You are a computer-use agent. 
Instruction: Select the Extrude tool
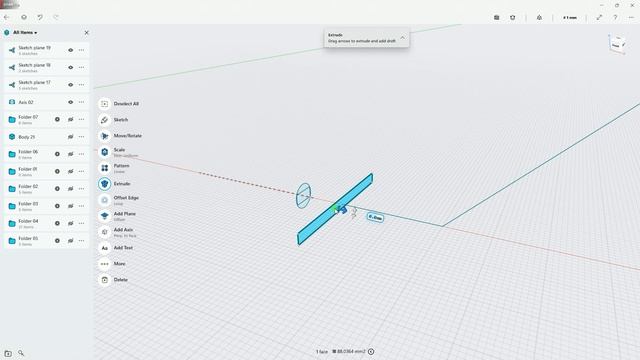click(x=104, y=184)
